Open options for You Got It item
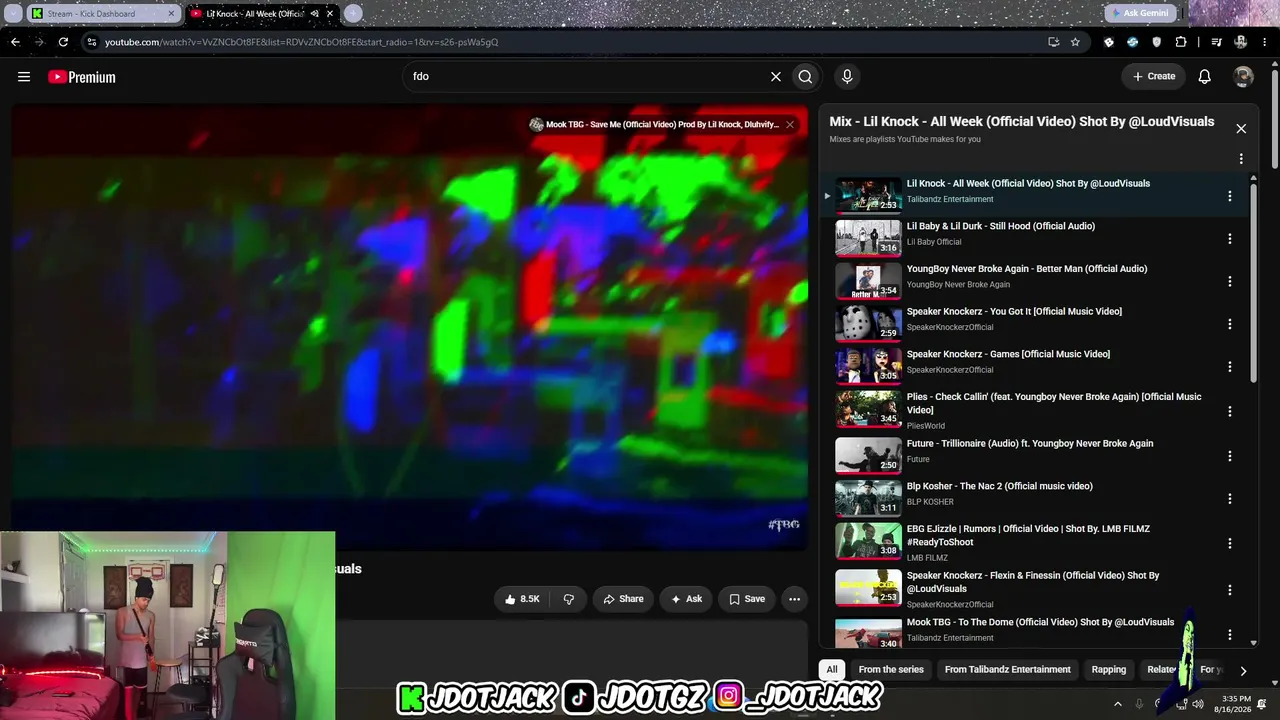The height and width of the screenshot is (720, 1280). pos(1230,324)
